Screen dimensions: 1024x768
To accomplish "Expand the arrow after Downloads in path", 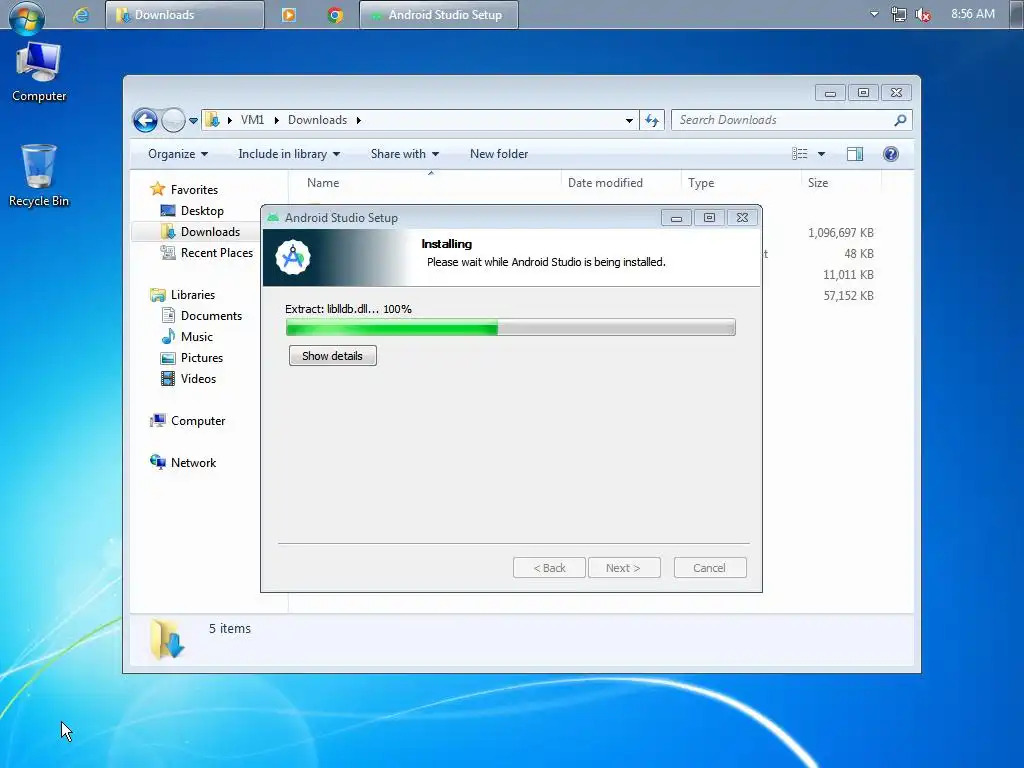I will (359, 120).
